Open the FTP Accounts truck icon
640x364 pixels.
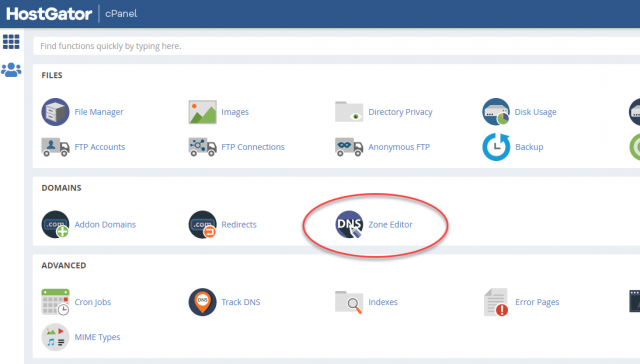pyautogui.click(x=56, y=147)
